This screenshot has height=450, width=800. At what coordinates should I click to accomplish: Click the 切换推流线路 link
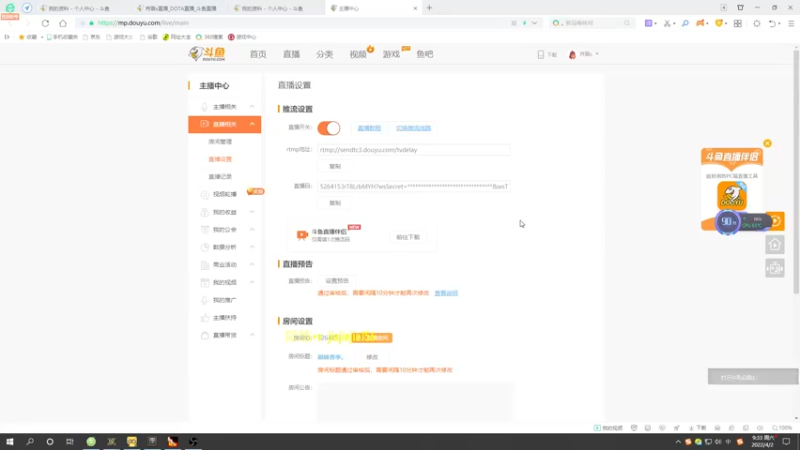pos(413,128)
